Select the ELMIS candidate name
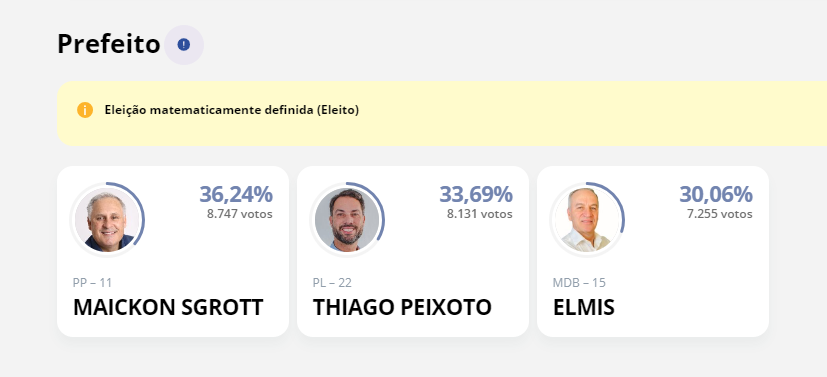Screen dimensions: 827x377 point(583,307)
